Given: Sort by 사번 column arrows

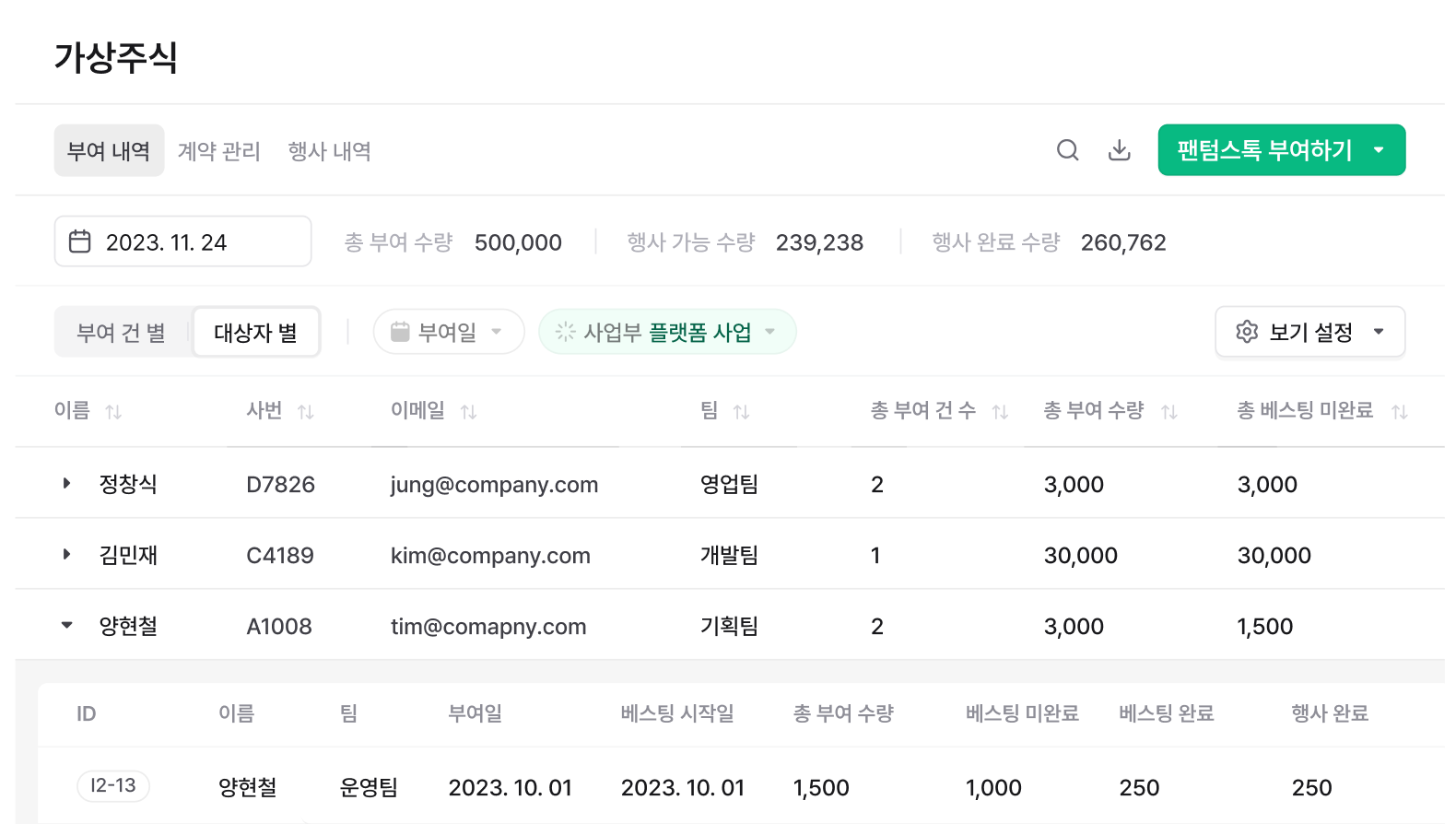Looking at the screenshot, I should 306,412.
